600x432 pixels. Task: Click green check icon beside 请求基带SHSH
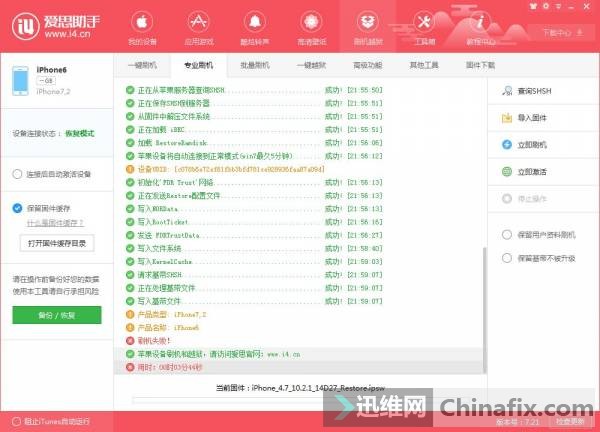pyautogui.click(x=130, y=275)
